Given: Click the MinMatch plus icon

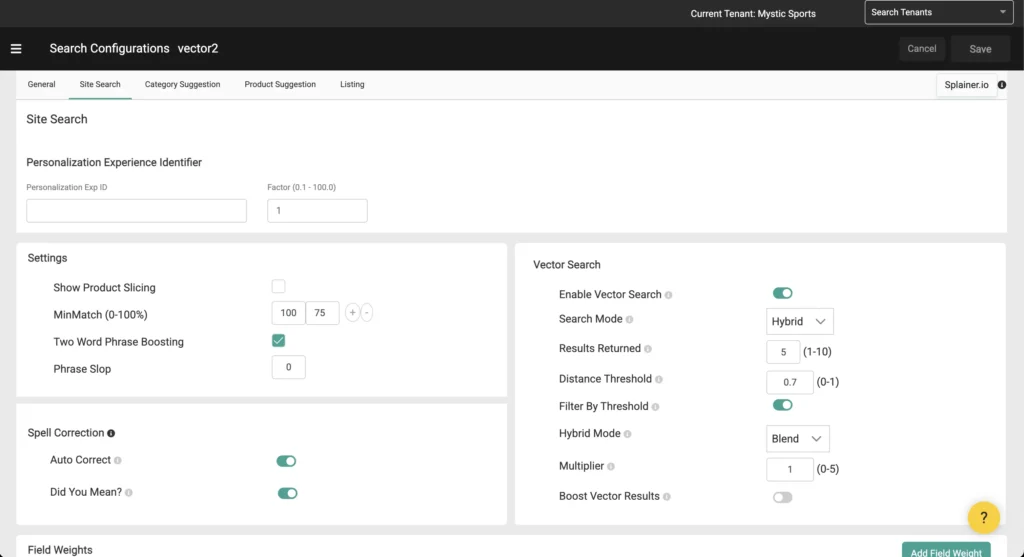Looking at the screenshot, I should click(x=352, y=313).
